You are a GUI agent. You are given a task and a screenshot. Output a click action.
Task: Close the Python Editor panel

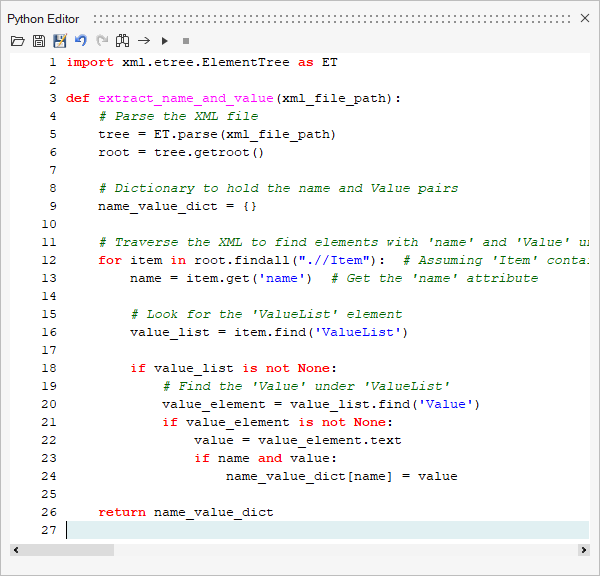click(585, 18)
